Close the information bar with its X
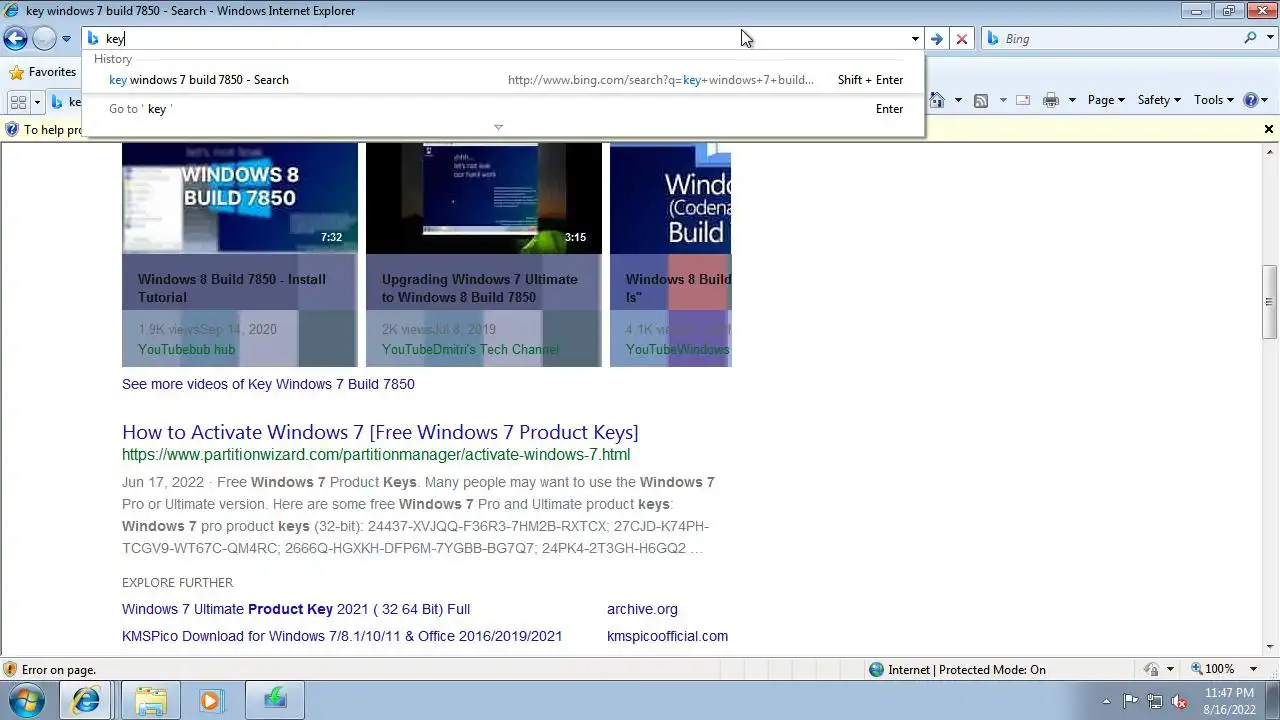The height and width of the screenshot is (720, 1280). click(1269, 129)
